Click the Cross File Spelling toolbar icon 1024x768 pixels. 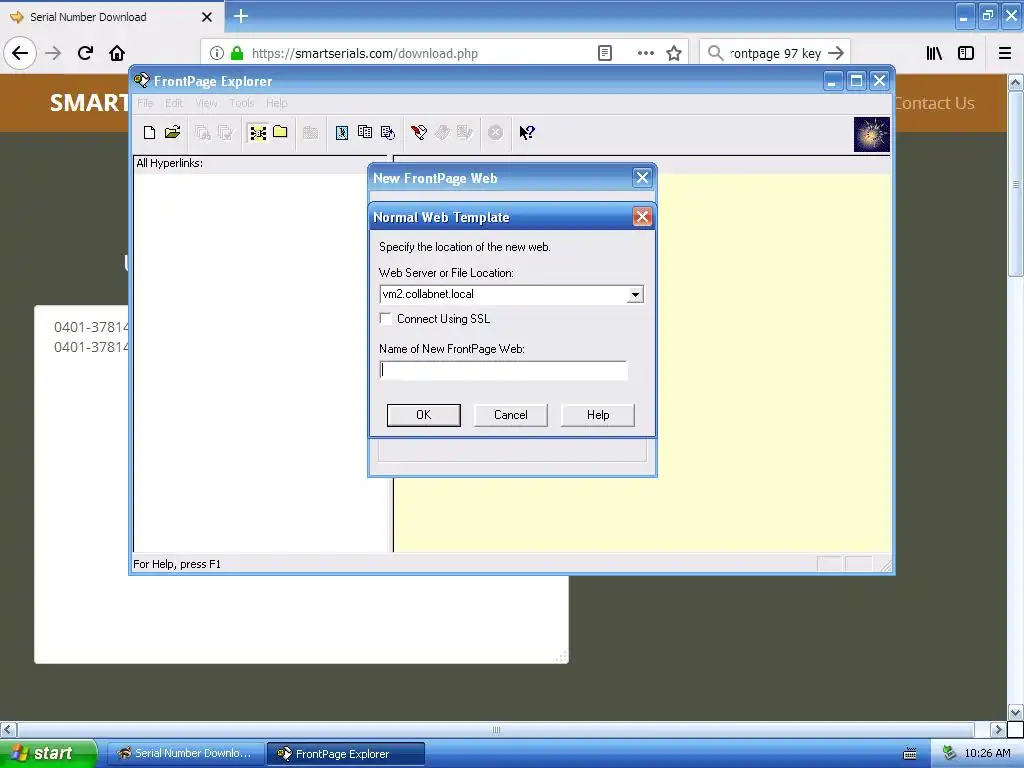(226, 133)
